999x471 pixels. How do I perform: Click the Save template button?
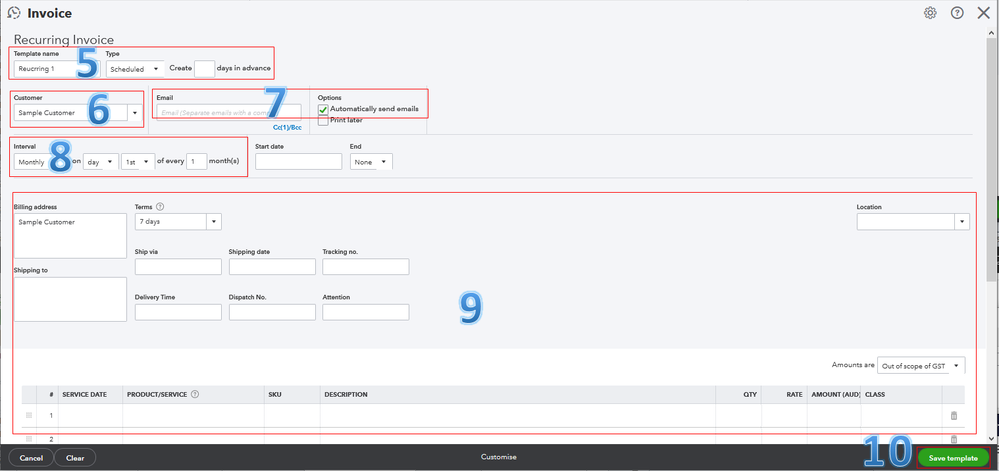953,458
